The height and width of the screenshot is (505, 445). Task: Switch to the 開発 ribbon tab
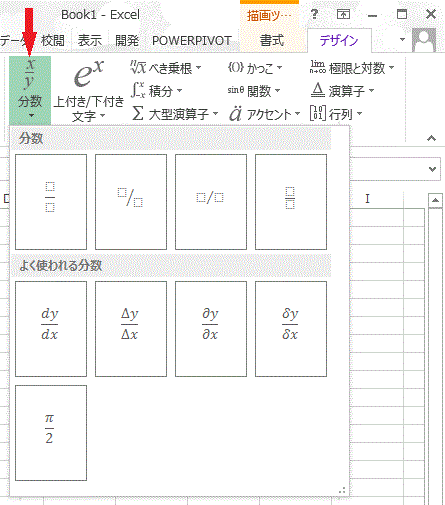(127, 41)
